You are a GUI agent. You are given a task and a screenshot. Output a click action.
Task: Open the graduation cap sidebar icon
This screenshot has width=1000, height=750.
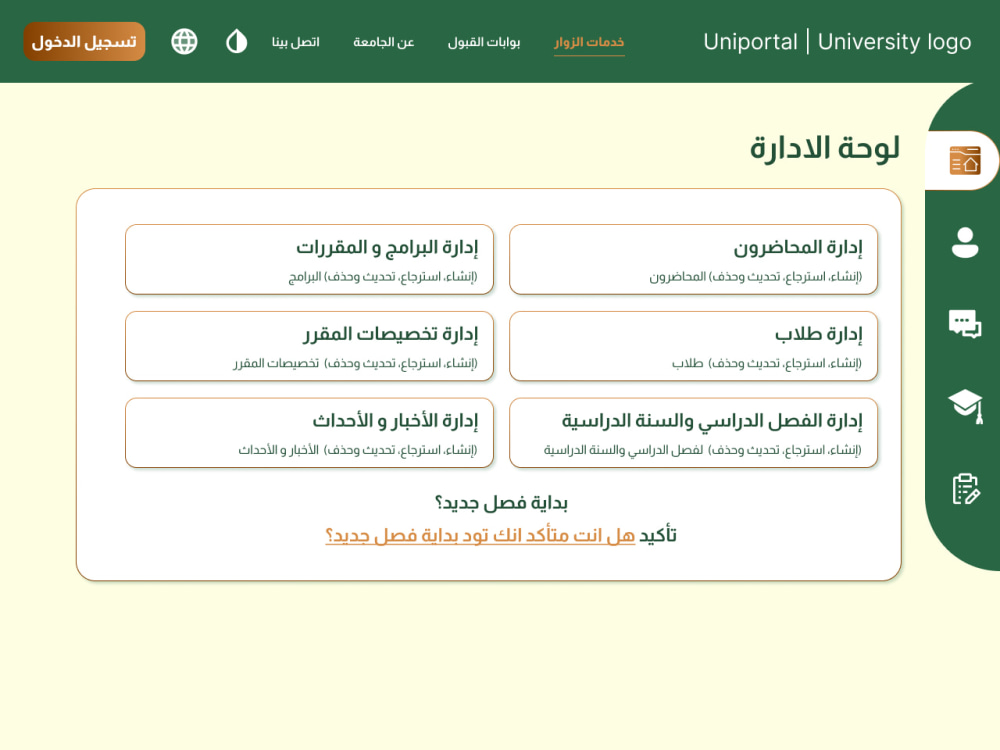coord(966,406)
